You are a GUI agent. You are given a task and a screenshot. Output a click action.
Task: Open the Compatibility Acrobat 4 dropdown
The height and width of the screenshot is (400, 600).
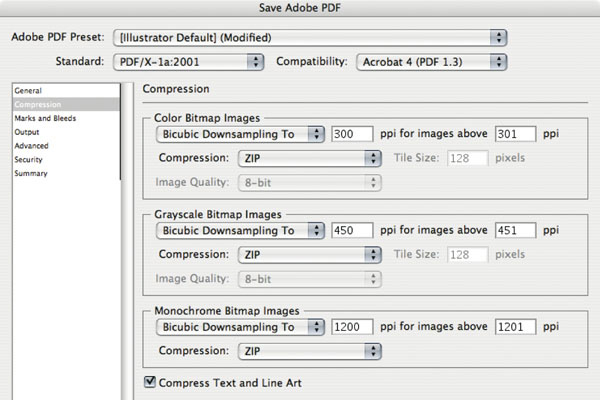click(x=431, y=62)
